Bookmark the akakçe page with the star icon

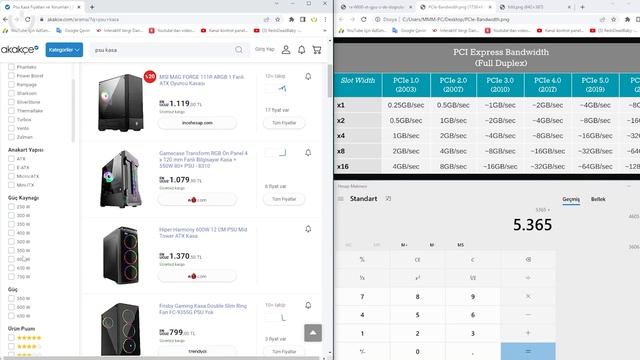coord(278,19)
